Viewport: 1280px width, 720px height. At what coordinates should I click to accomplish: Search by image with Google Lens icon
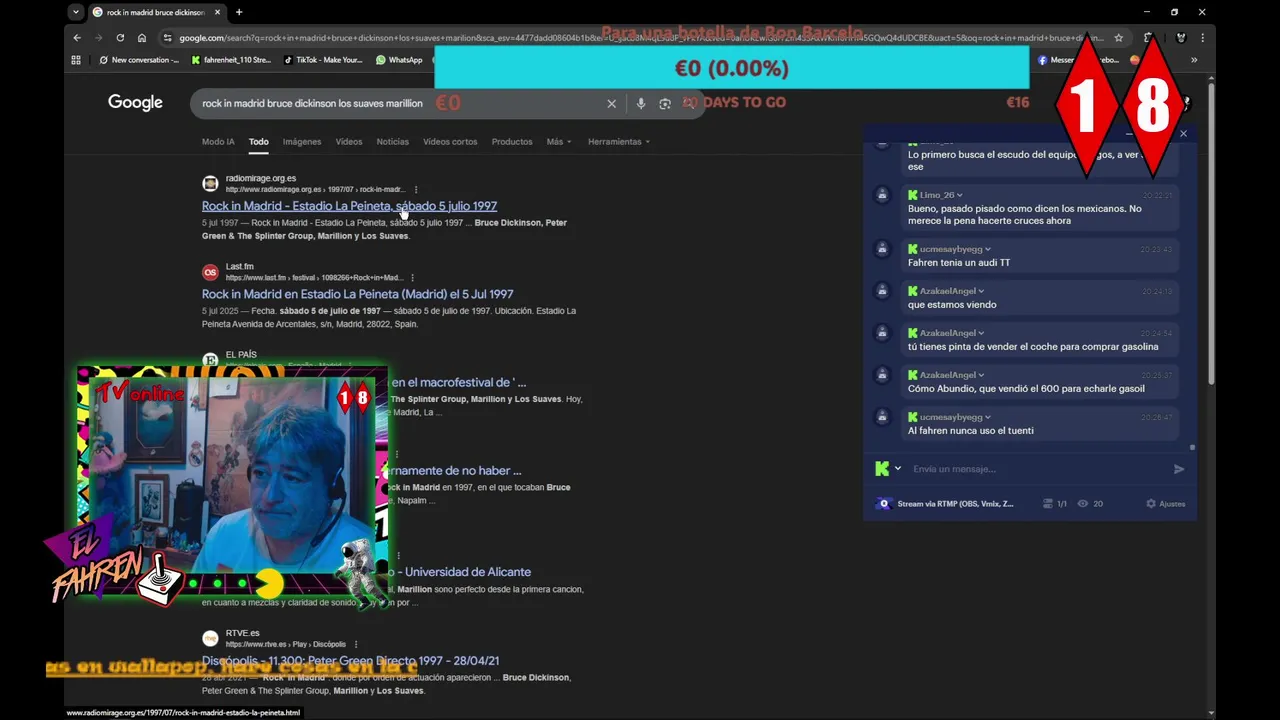click(665, 103)
